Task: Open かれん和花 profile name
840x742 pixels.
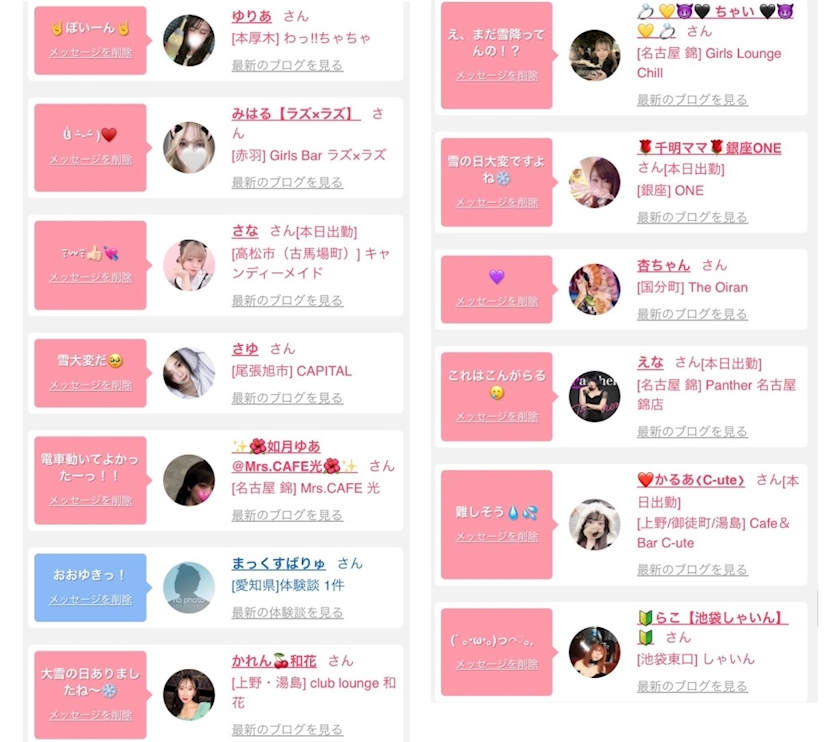Action: coord(274,661)
